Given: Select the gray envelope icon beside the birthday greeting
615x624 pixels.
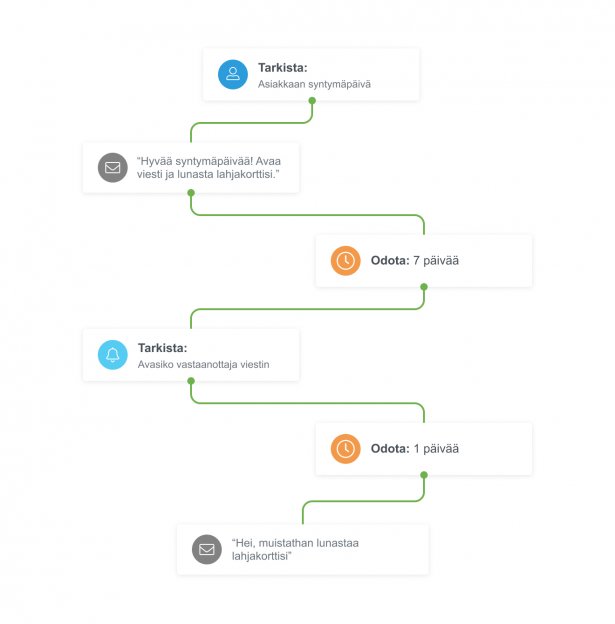Looking at the screenshot, I should click(113, 168).
